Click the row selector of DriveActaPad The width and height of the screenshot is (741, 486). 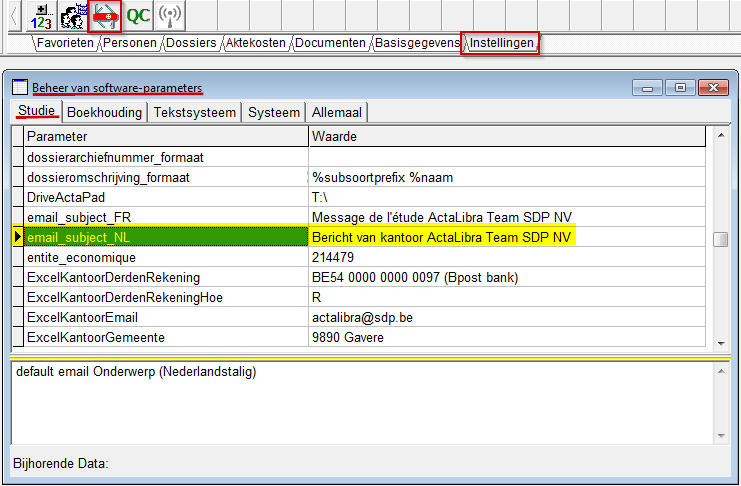pyautogui.click(x=18, y=197)
